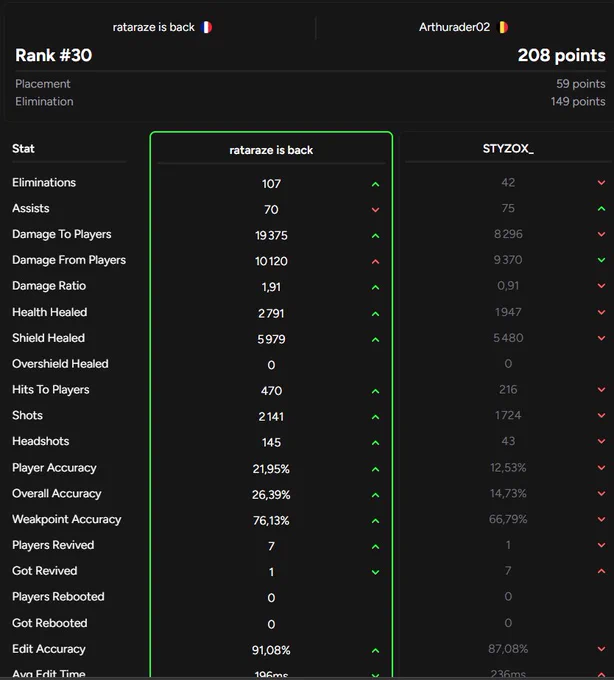
Task: Click the green arrow beside Headshots 145
Action: pos(376,443)
